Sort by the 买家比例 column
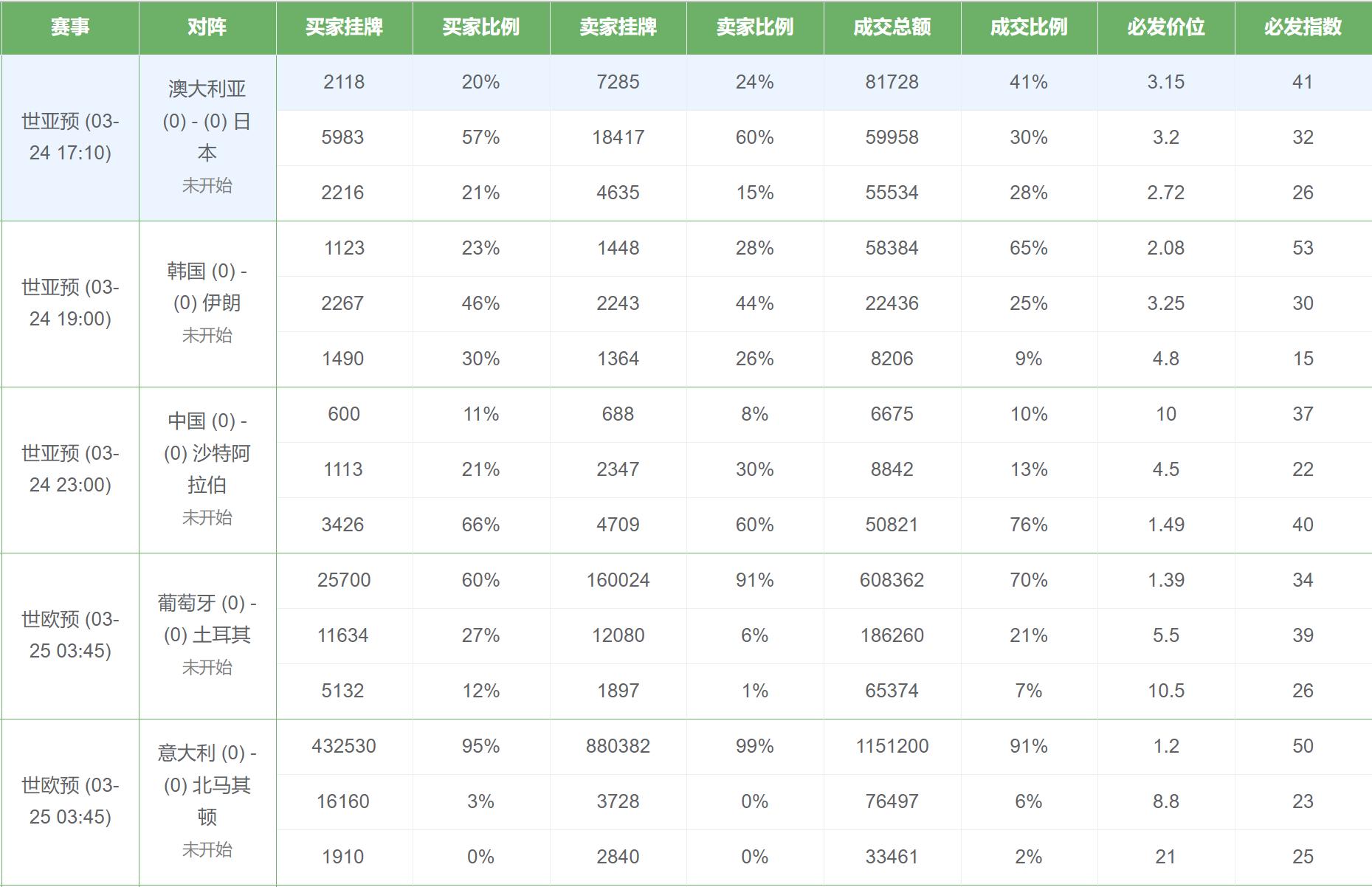This screenshot has height=887, width=1372. (481, 28)
